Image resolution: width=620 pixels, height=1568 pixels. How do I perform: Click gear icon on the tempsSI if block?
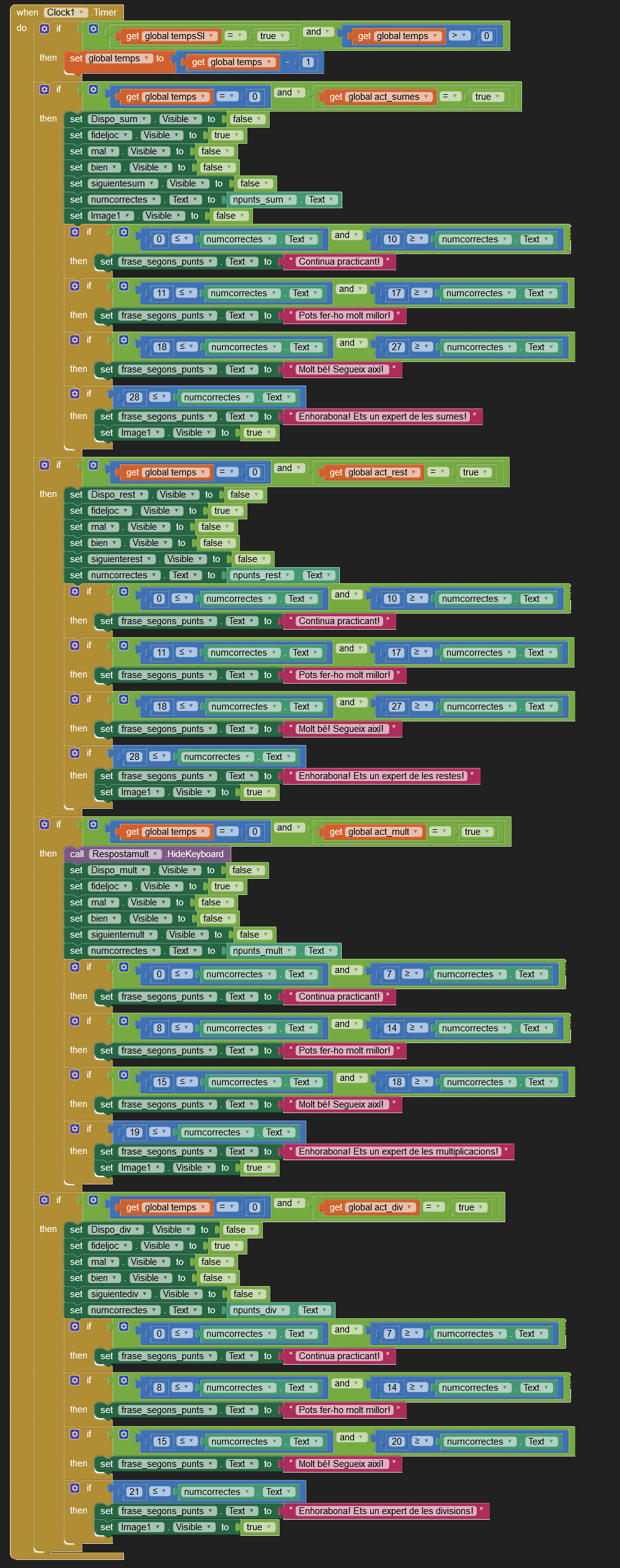coord(44,29)
